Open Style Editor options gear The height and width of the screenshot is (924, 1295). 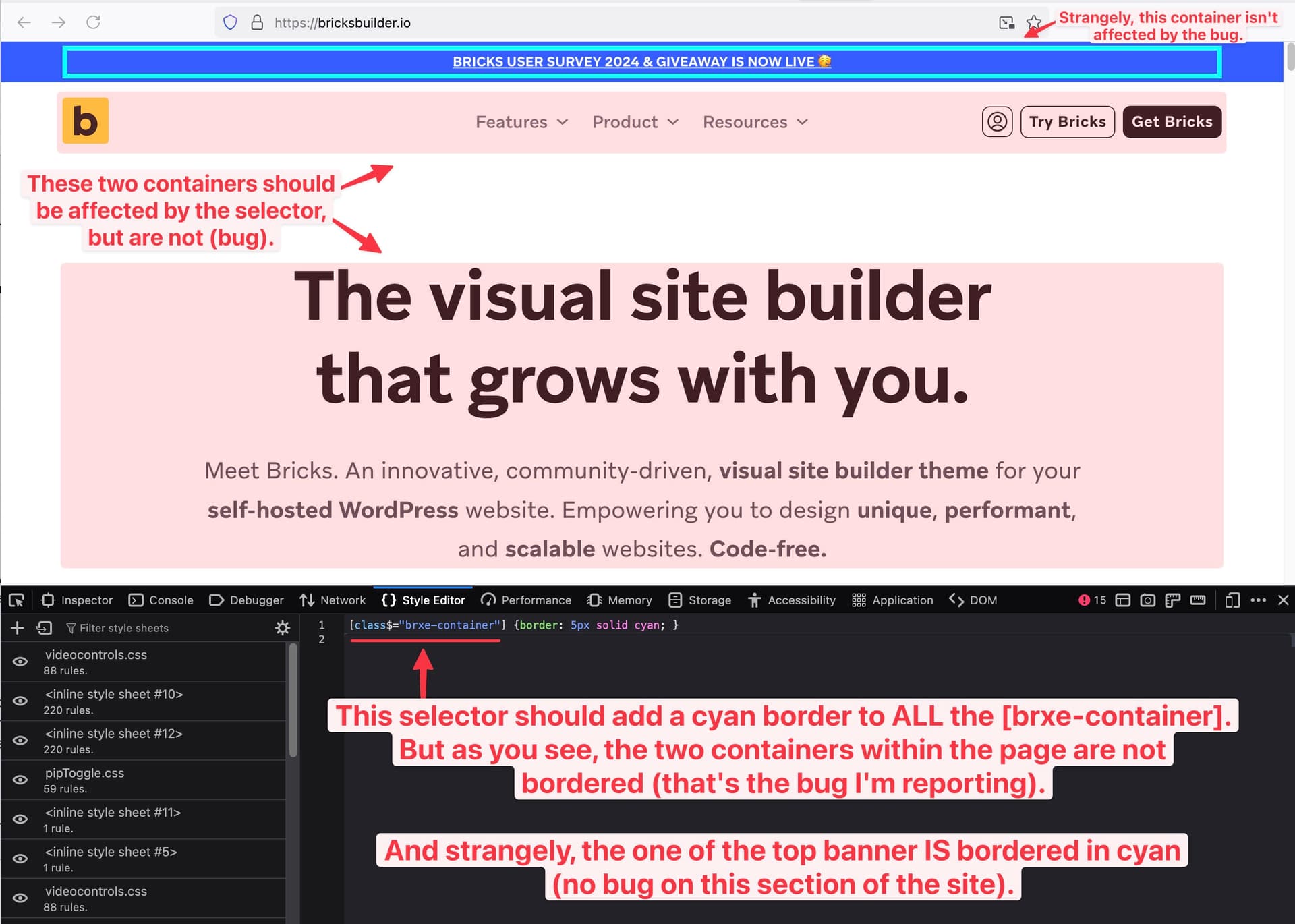click(283, 628)
